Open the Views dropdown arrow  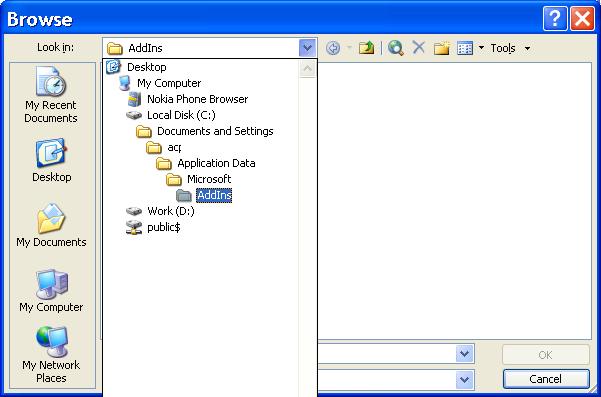click(x=481, y=48)
